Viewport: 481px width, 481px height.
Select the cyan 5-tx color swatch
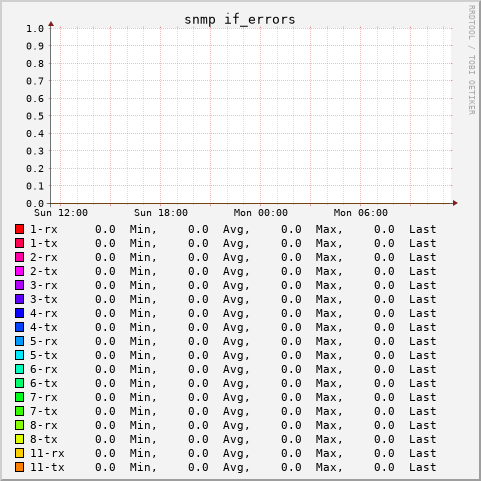click(x=19, y=355)
